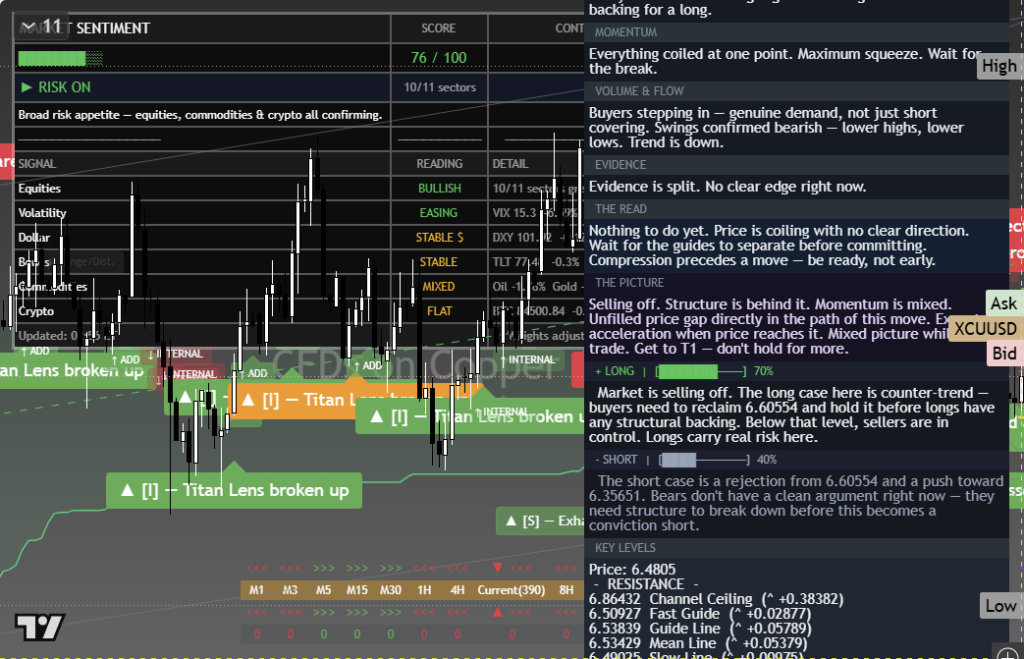This screenshot has height=659, width=1024.
Task: Select the Current(390) timeframe cell
Action: click(x=511, y=590)
